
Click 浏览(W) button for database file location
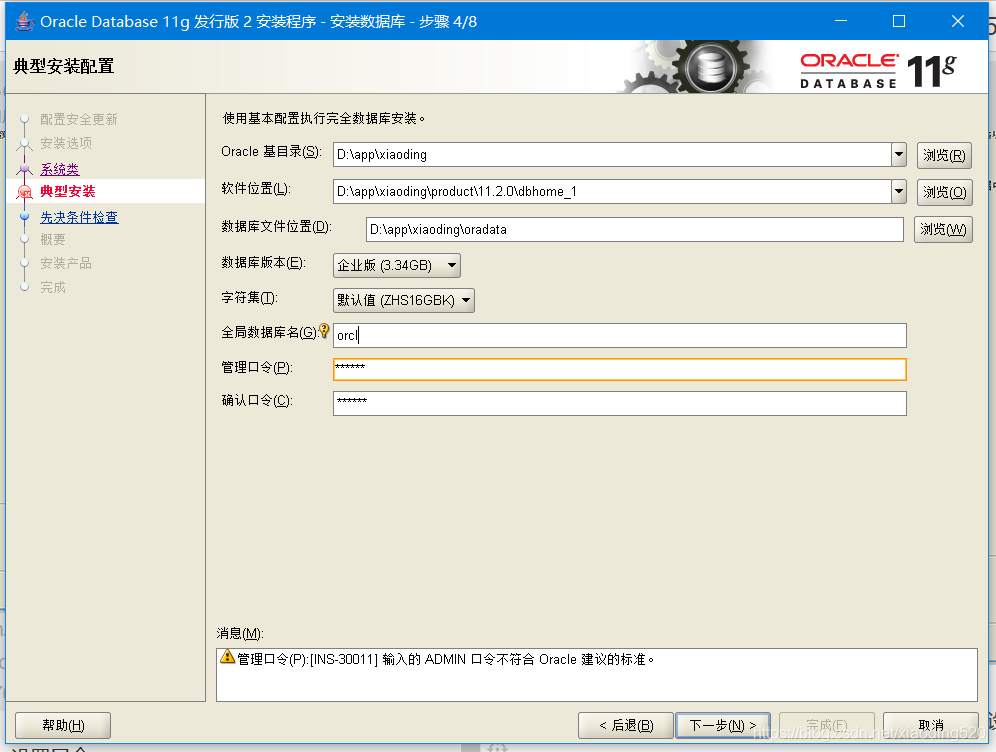pyautogui.click(x=943, y=229)
